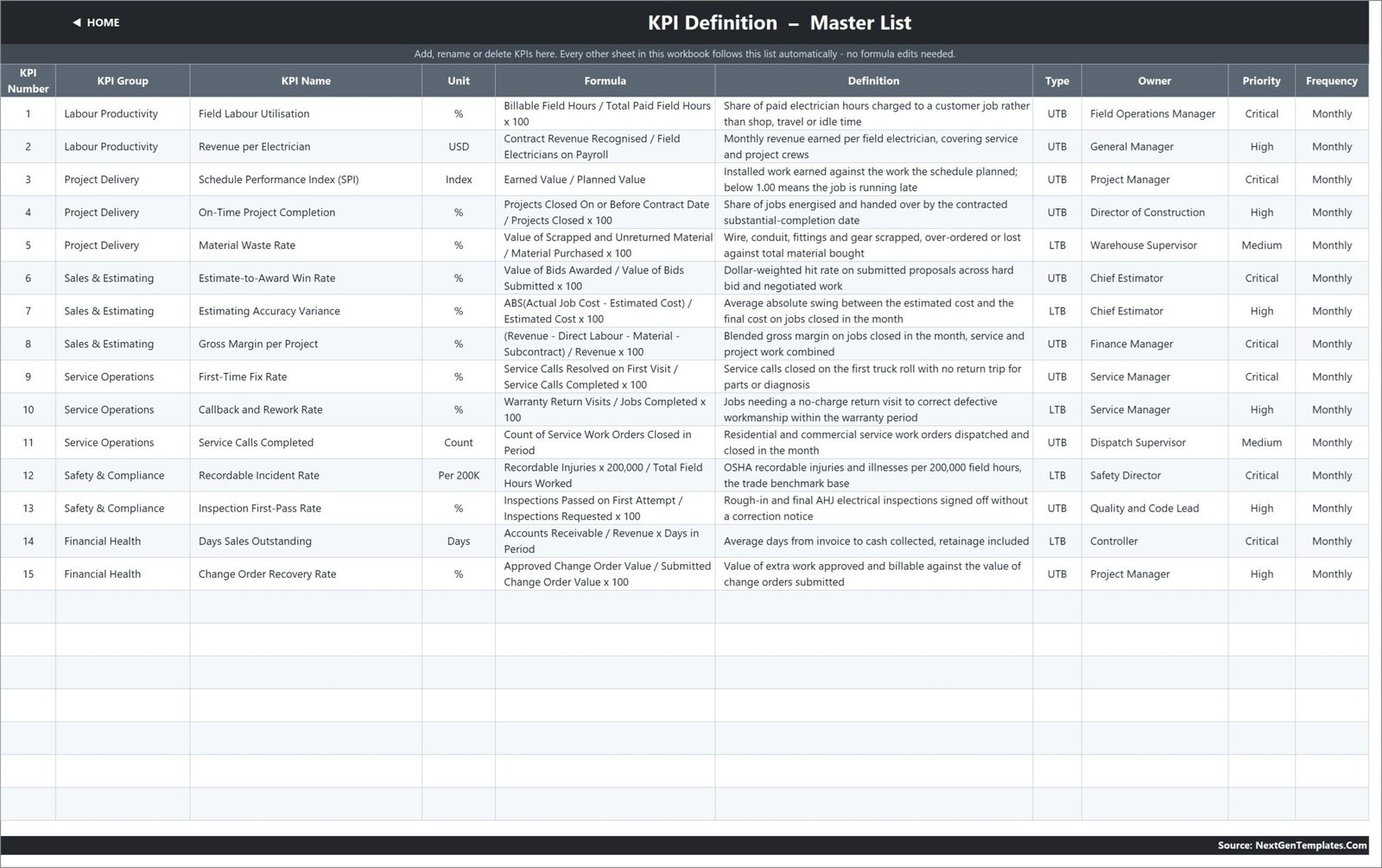Click the Financial Health group cell in row 14
Screen dimensions: 1382x868
(123, 541)
